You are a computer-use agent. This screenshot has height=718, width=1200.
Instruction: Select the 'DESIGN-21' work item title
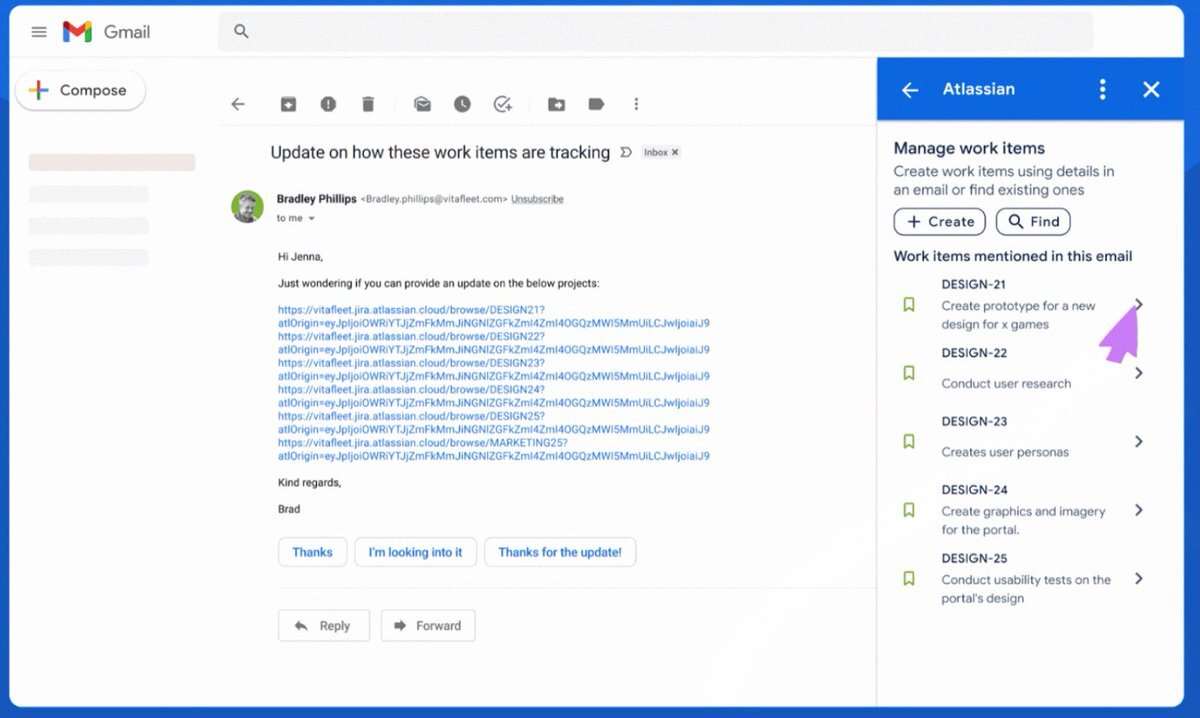[x=973, y=285]
